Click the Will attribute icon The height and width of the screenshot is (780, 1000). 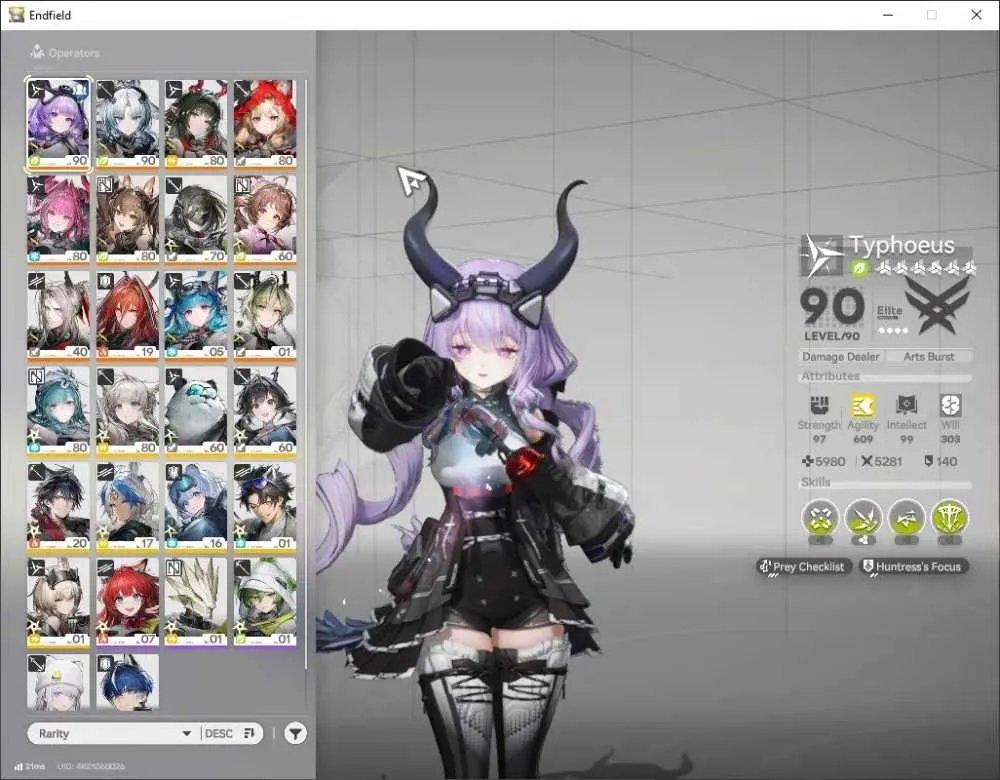(950, 406)
